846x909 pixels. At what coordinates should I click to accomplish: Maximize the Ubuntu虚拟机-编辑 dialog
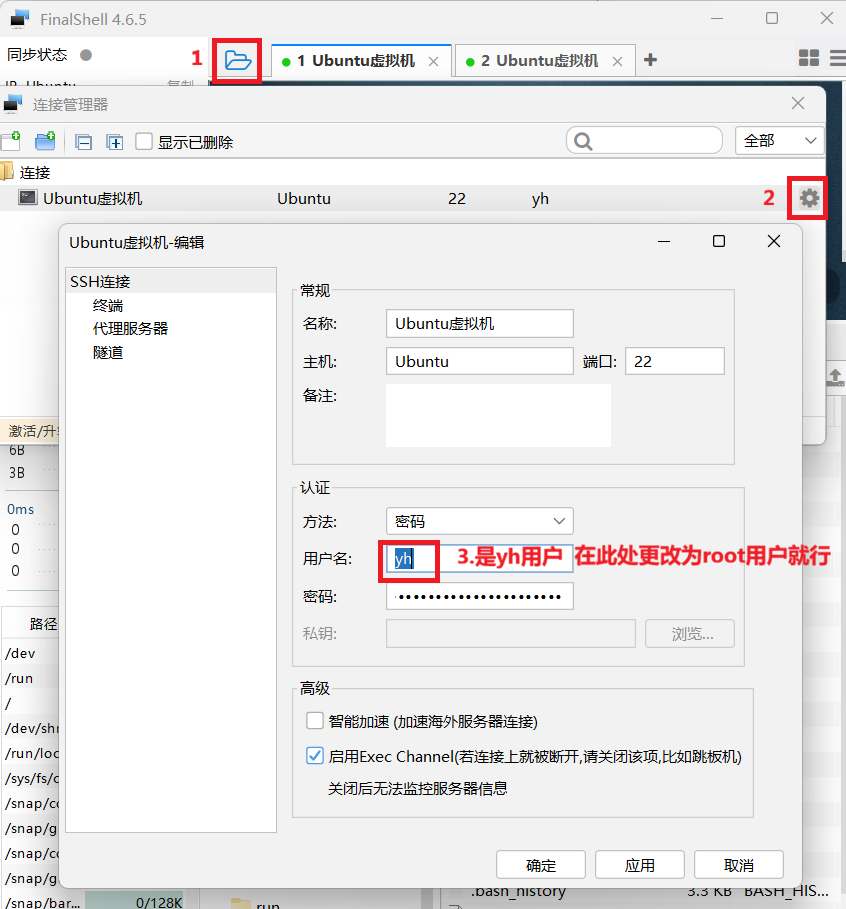pos(718,241)
